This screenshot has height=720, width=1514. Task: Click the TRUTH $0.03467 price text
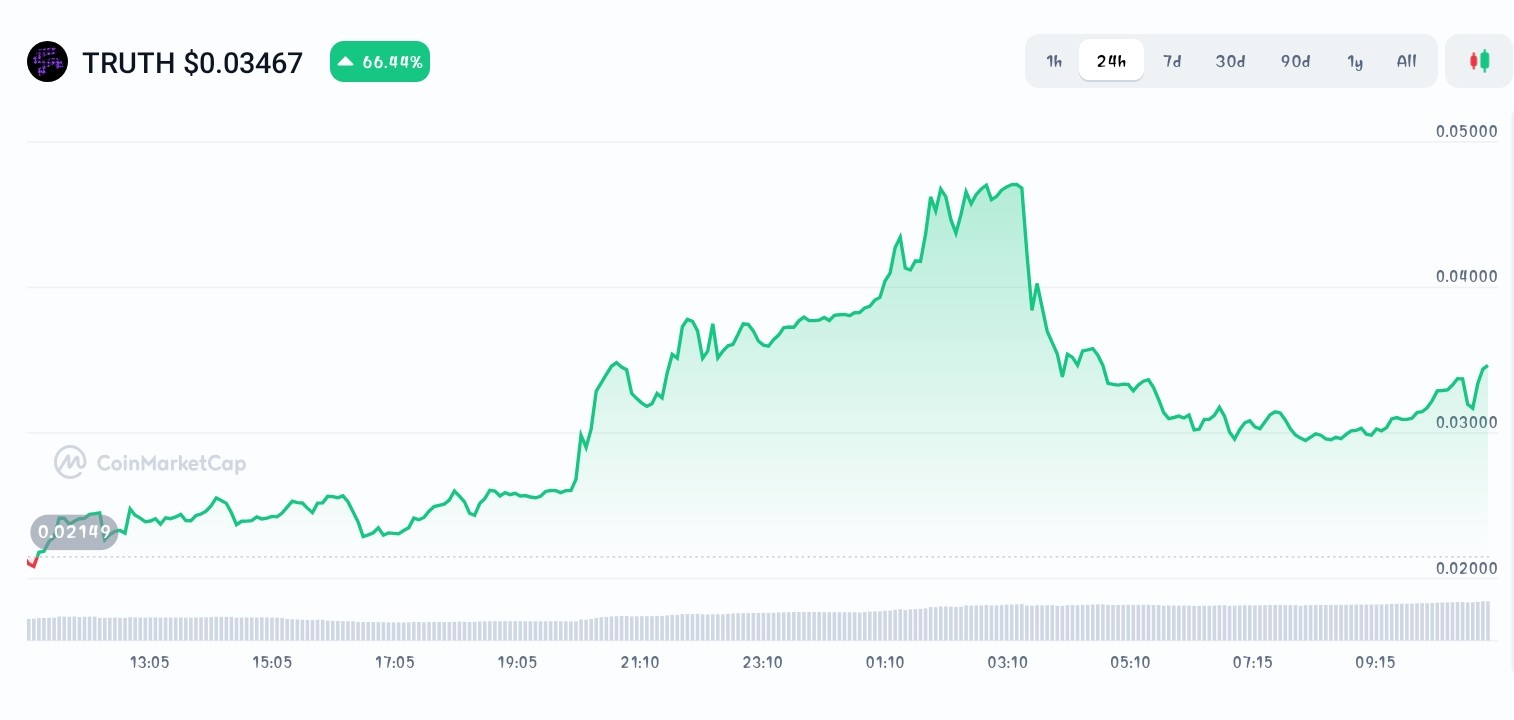(192, 62)
